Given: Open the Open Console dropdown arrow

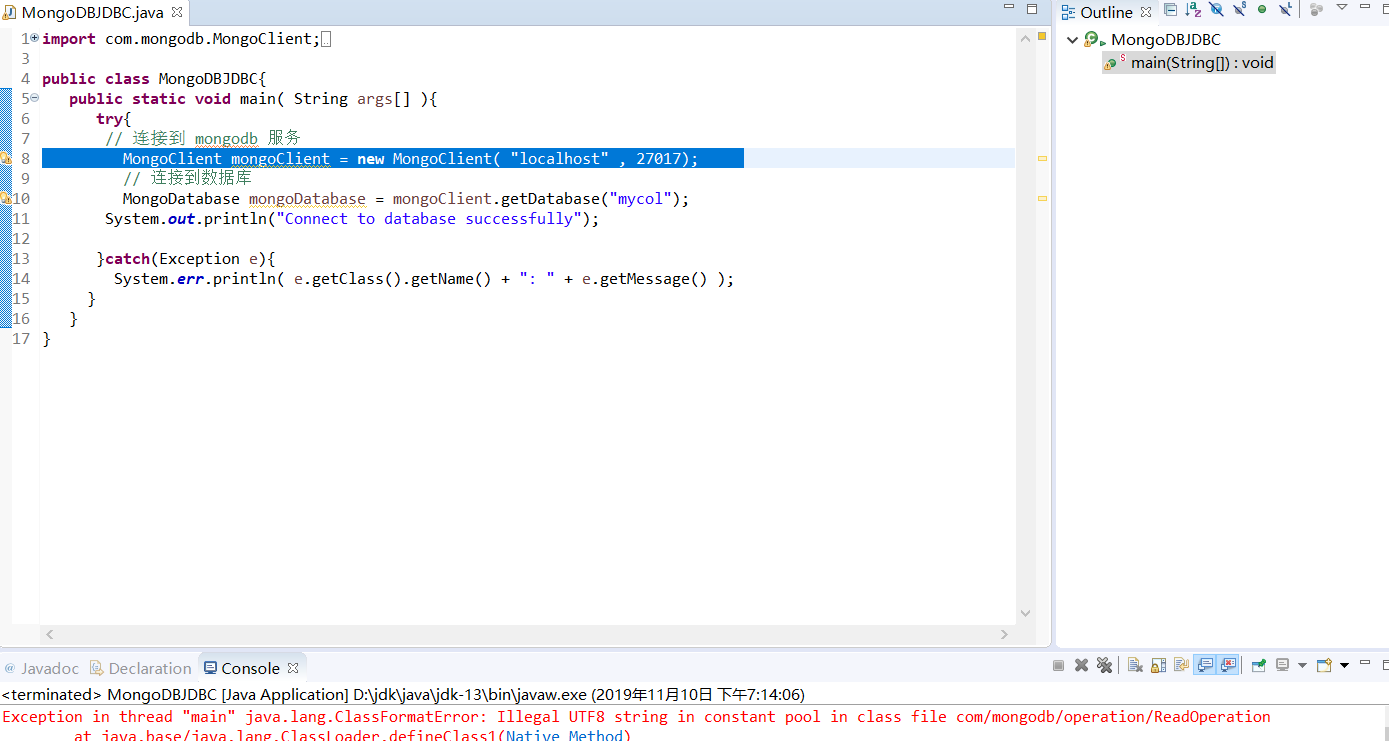Looking at the screenshot, I should 1344,665.
